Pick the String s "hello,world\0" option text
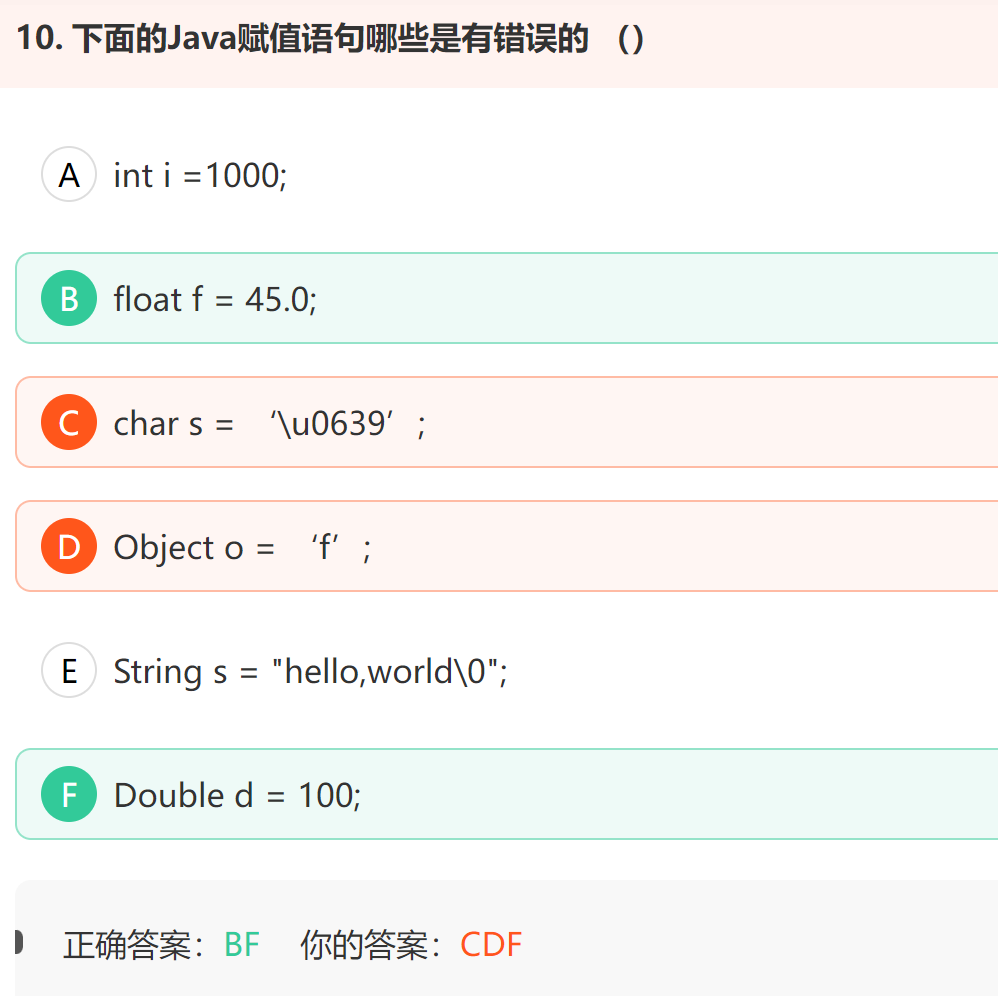 coord(310,672)
